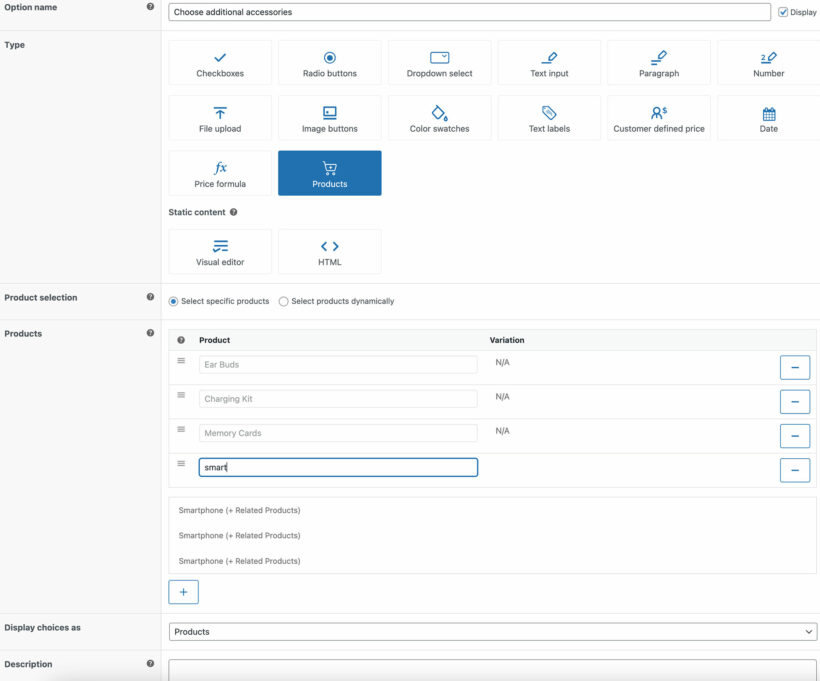Image resolution: width=820 pixels, height=681 pixels.
Task: Select the Radio buttons option type
Action: [x=329, y=62]
